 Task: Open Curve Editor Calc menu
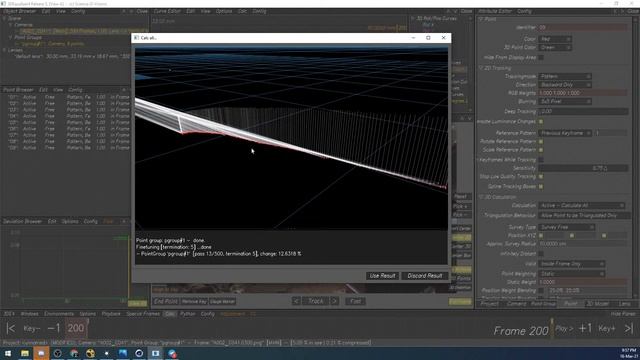(x=242, y=11)
